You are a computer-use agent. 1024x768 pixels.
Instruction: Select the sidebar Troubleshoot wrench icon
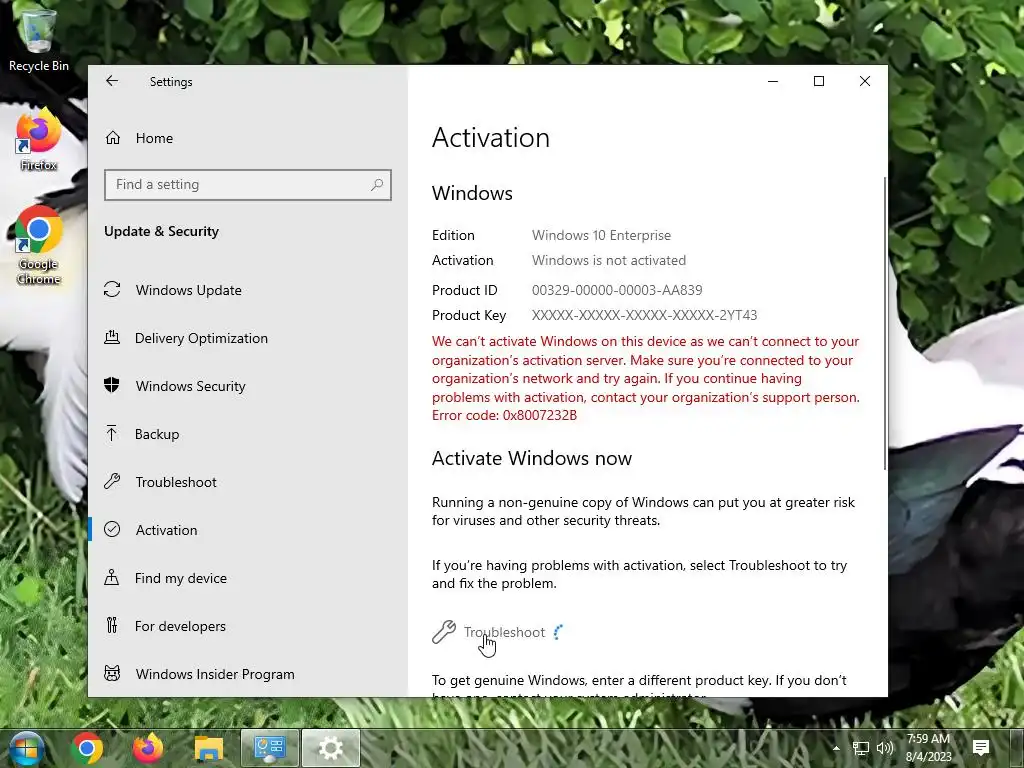click(x=112, y=481)
